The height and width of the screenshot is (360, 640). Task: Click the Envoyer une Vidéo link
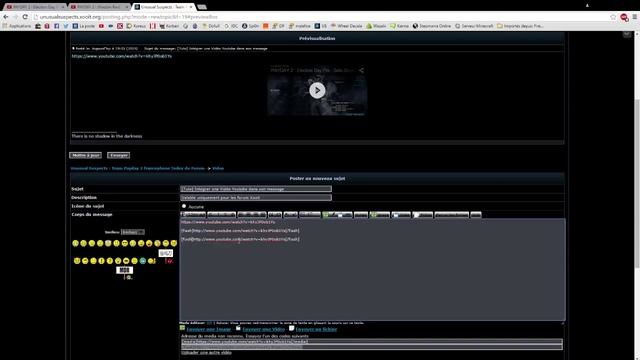[x=263, y=329]
